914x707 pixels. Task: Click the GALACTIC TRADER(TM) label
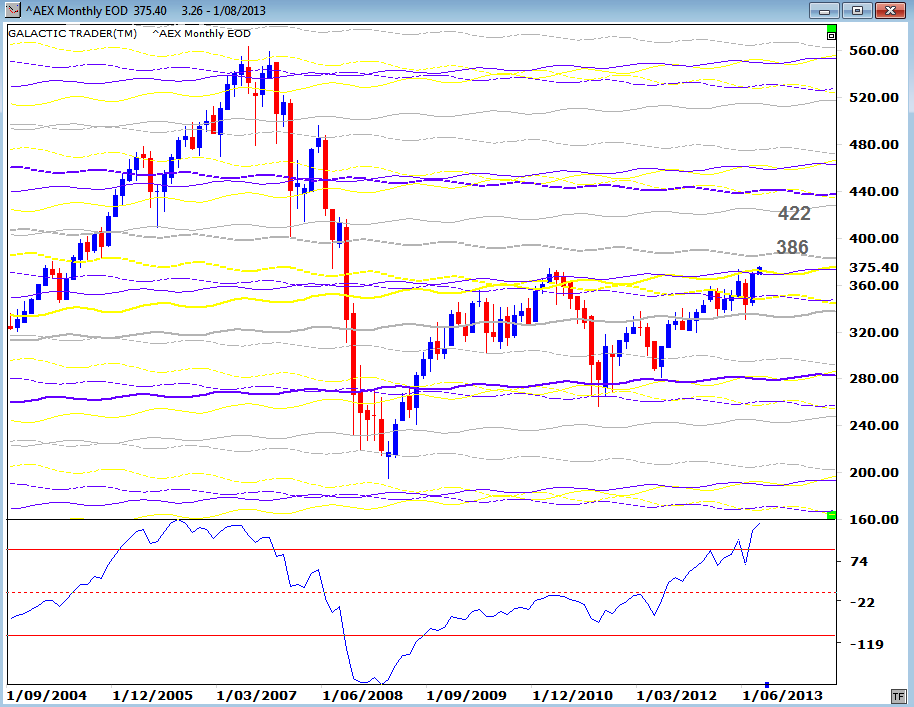tap(72, 33)
